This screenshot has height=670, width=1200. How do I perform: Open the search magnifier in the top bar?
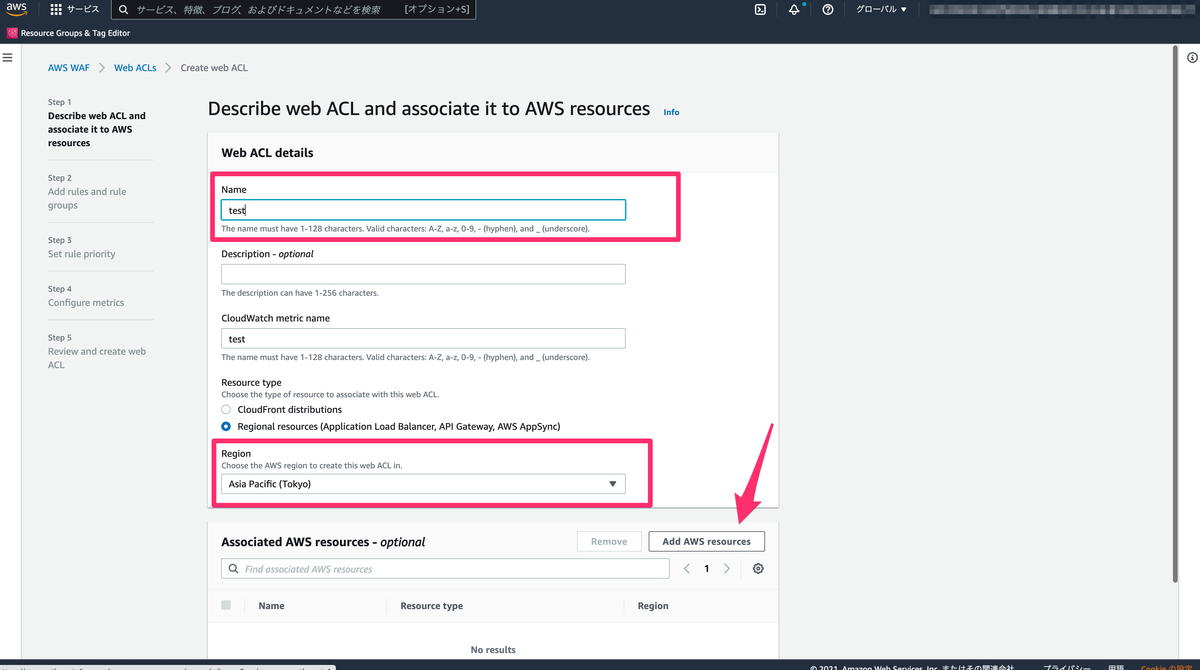coord(123,9)
